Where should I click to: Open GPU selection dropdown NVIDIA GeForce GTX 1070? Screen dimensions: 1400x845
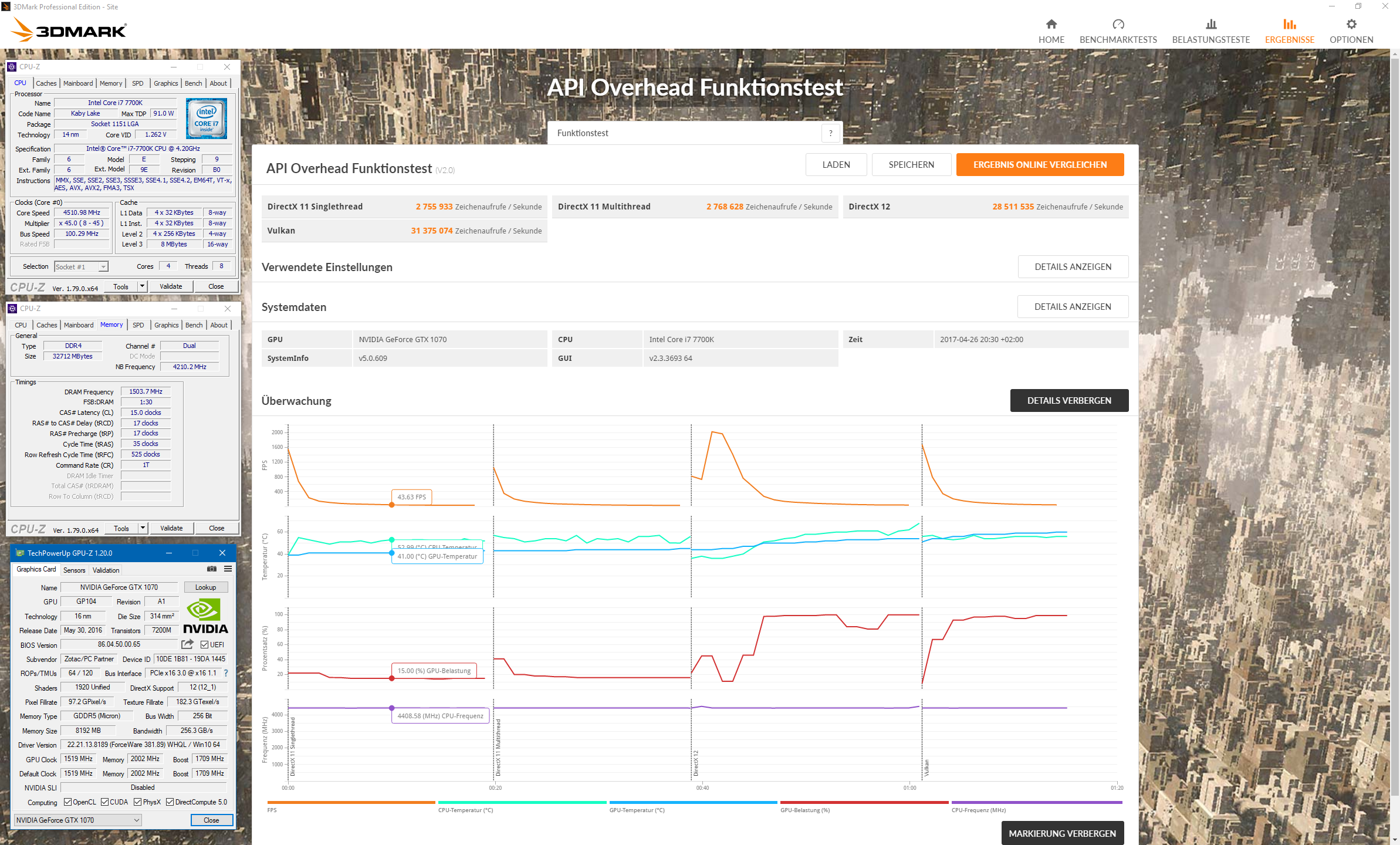77,820
